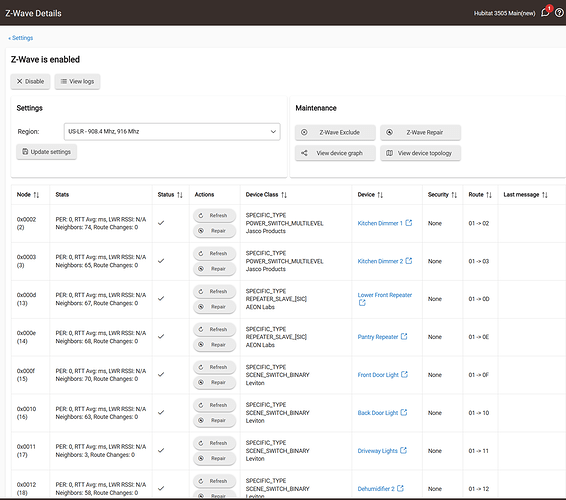566x500 pixels.
Task: Open Dehumidifier 2 external link icon
Action: [x=400, y=488]
